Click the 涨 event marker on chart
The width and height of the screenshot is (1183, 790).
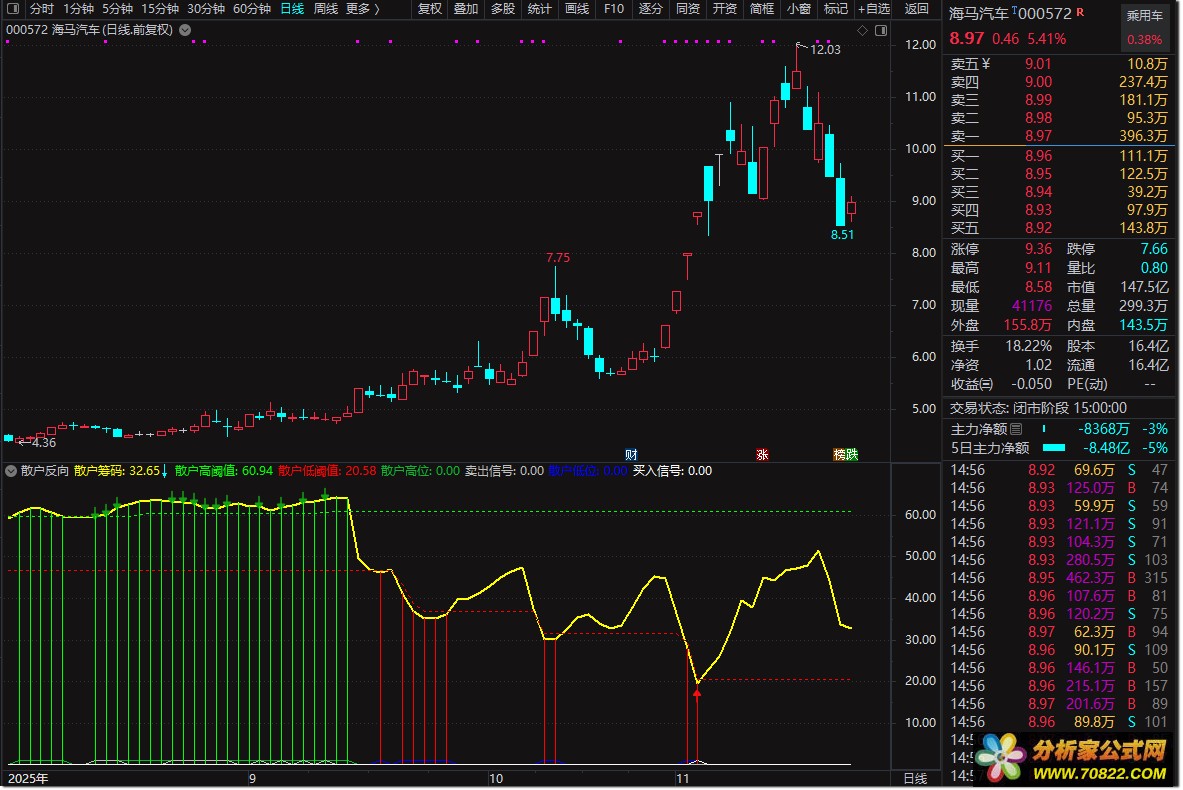point(762,454)
